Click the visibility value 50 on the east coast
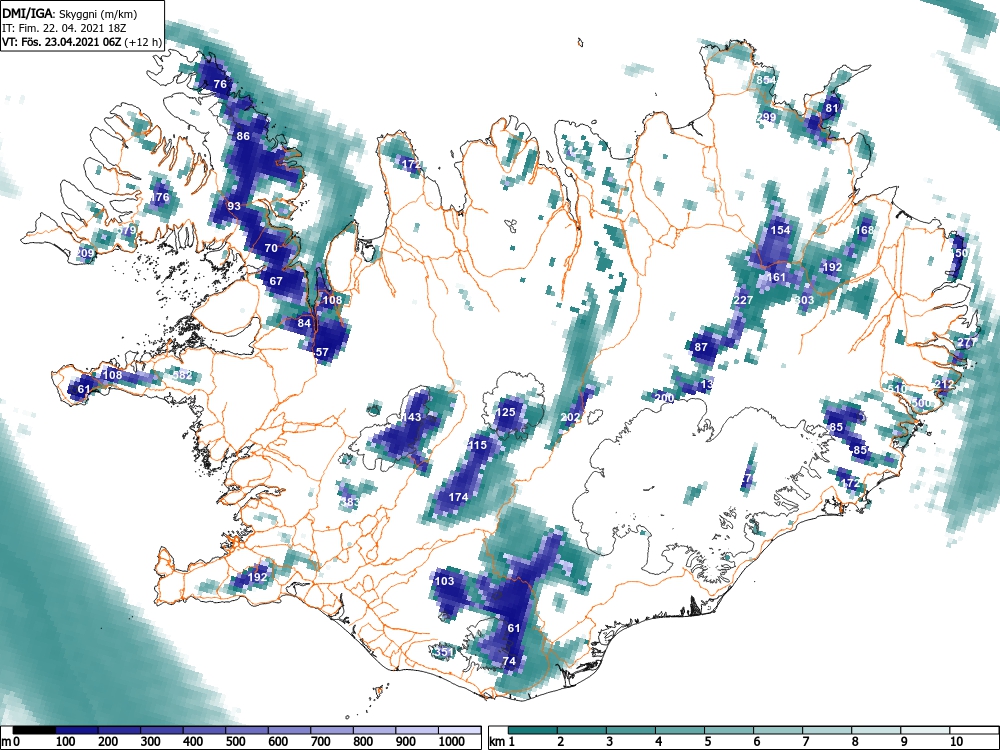1000x750 pixels. coord(962,253)
